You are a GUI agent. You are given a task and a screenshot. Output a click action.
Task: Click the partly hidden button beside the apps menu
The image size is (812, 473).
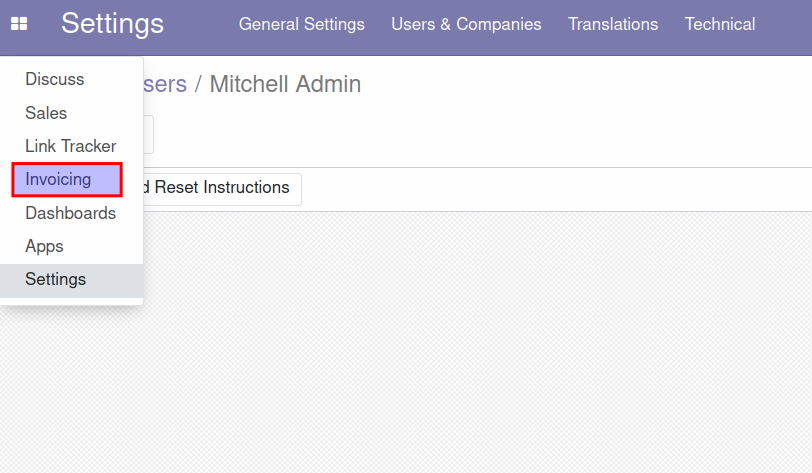148,135
